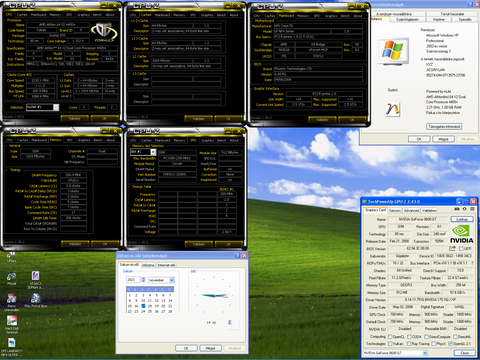
Task: Click the time stepper in date dialog
Action: [x=229, y=322]
